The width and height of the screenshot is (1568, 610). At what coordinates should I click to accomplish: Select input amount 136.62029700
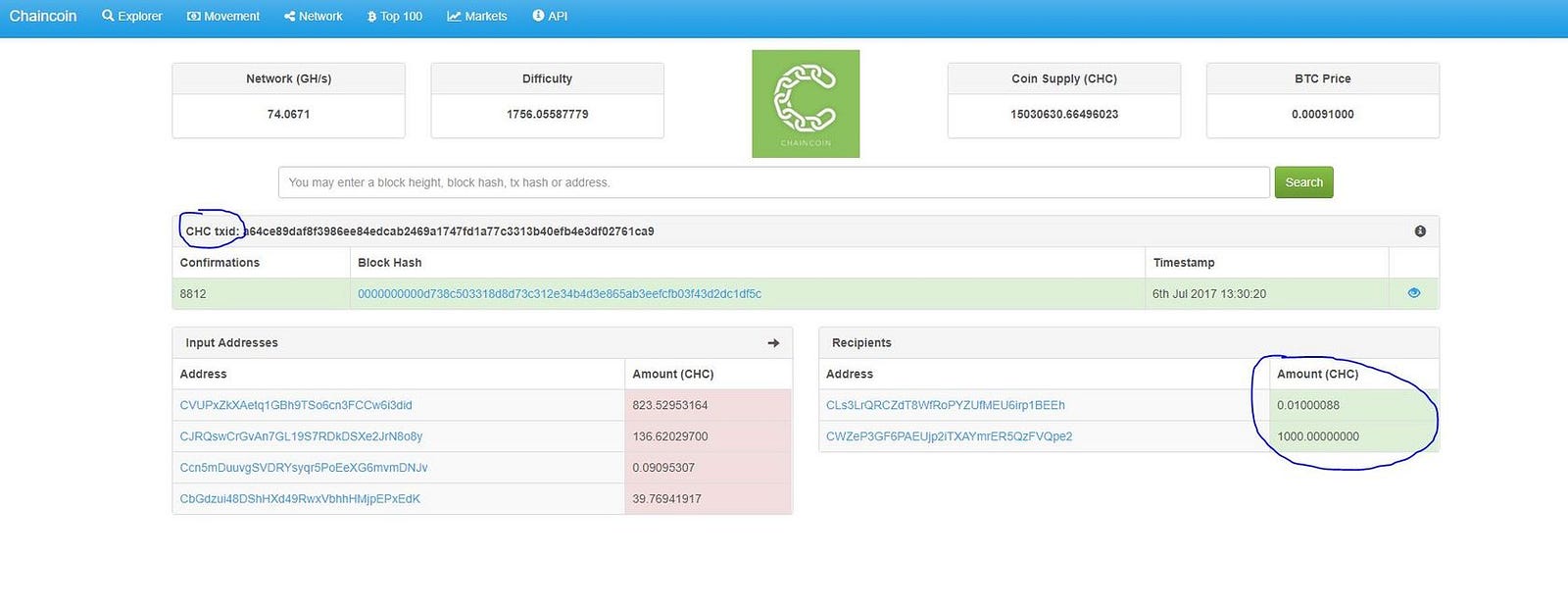pos(670,436)
